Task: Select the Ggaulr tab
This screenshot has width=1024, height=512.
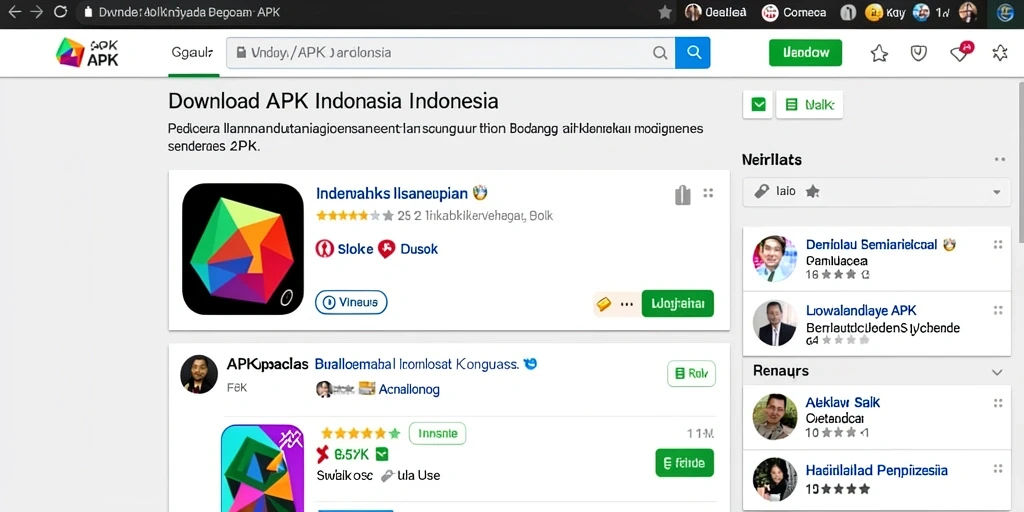Action: click(193, 54)
